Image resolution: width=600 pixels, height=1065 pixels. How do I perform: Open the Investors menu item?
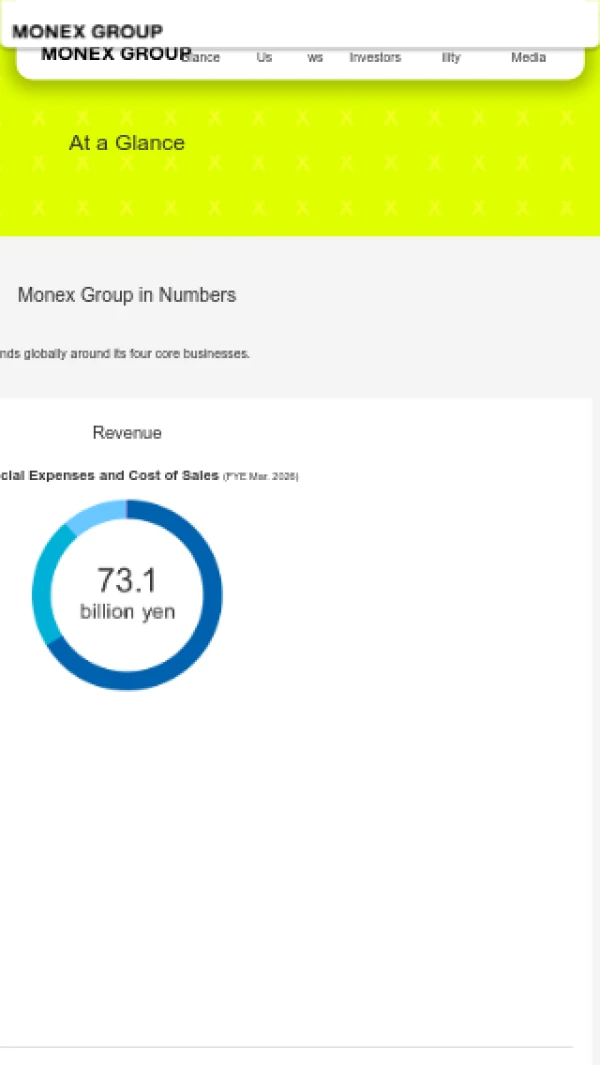[375, 58]
